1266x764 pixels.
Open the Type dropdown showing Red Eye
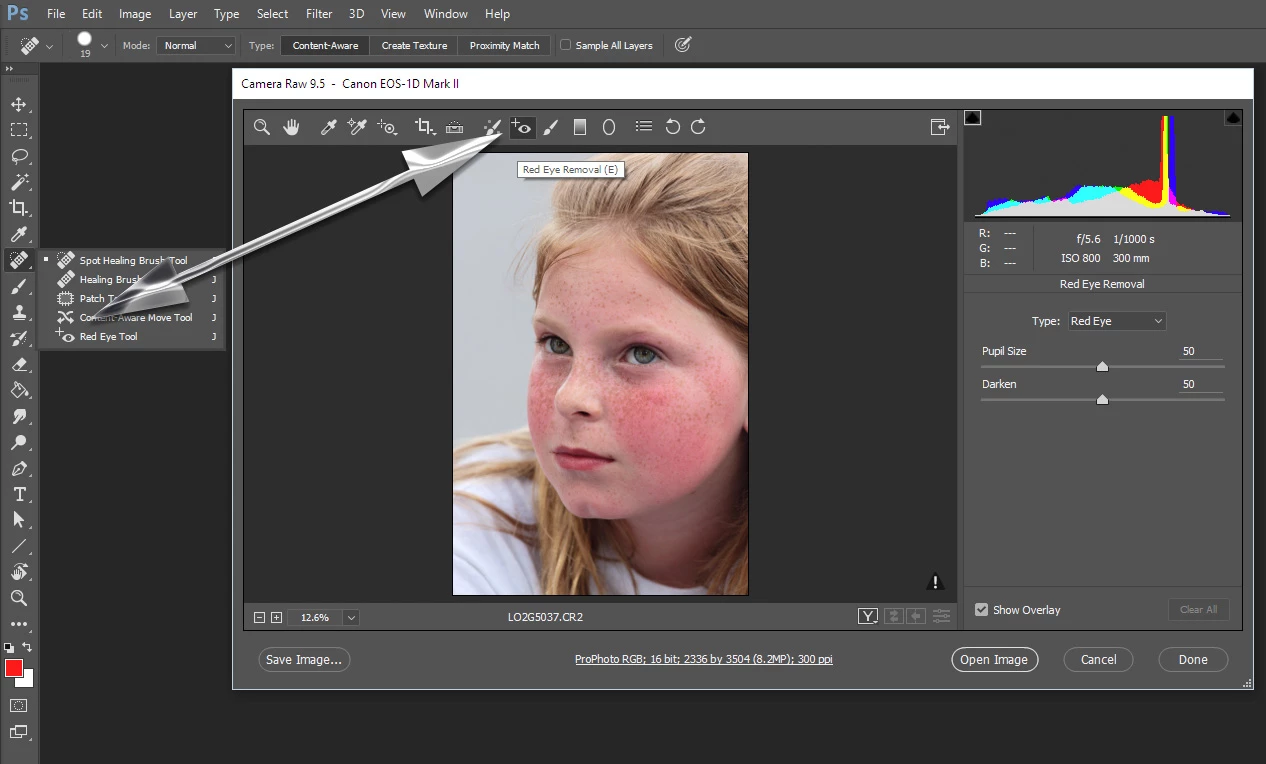point(1116,321)
